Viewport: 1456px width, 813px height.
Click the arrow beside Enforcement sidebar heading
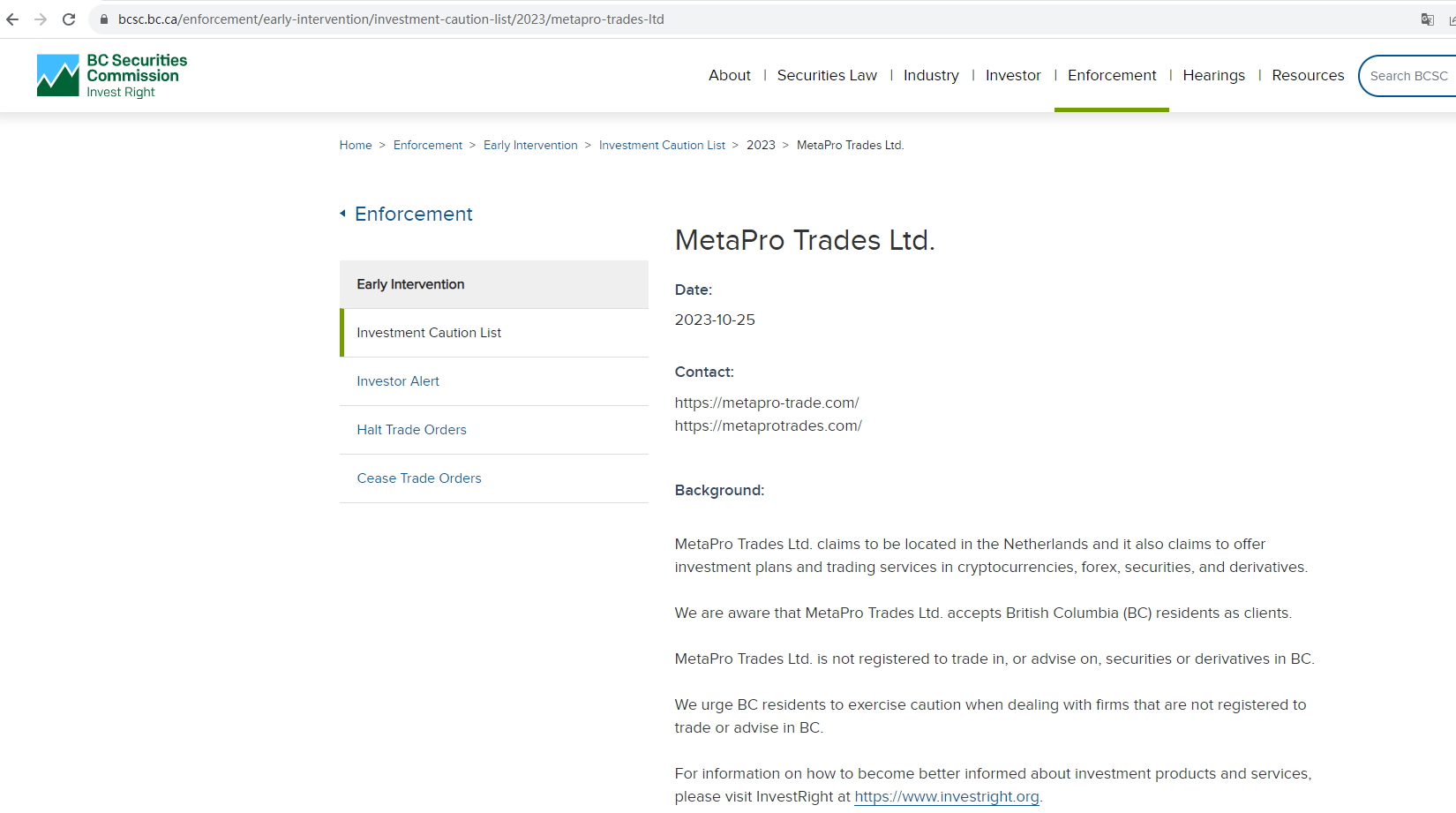pyautogui.click(x=342, y=214)
